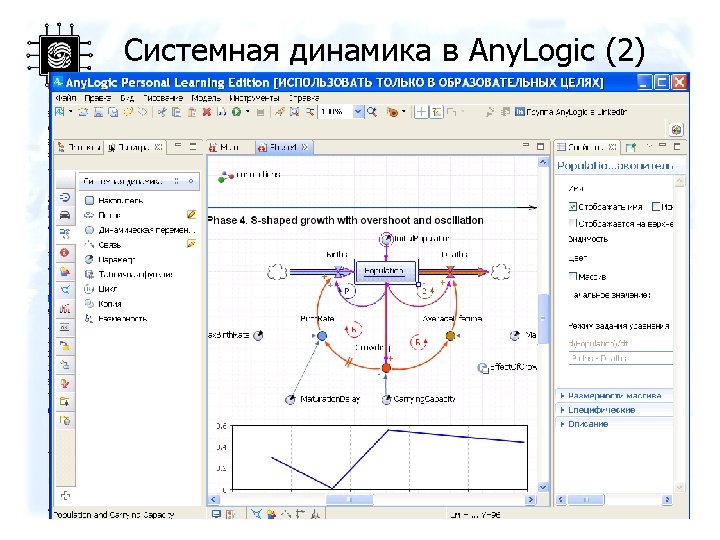Select Поток flow palette item
720x540 pixels.
(x=104, y=215)
